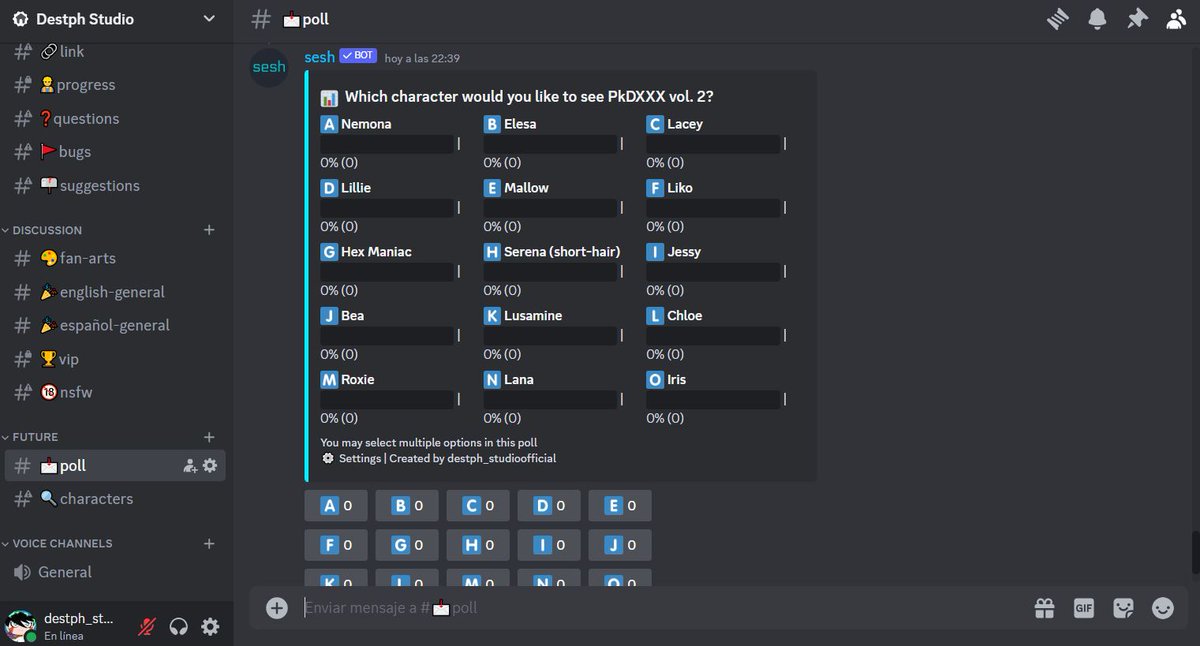Open notification settings bell icon
Screen dimensions: 1200x646
(x=1098, y=19)
